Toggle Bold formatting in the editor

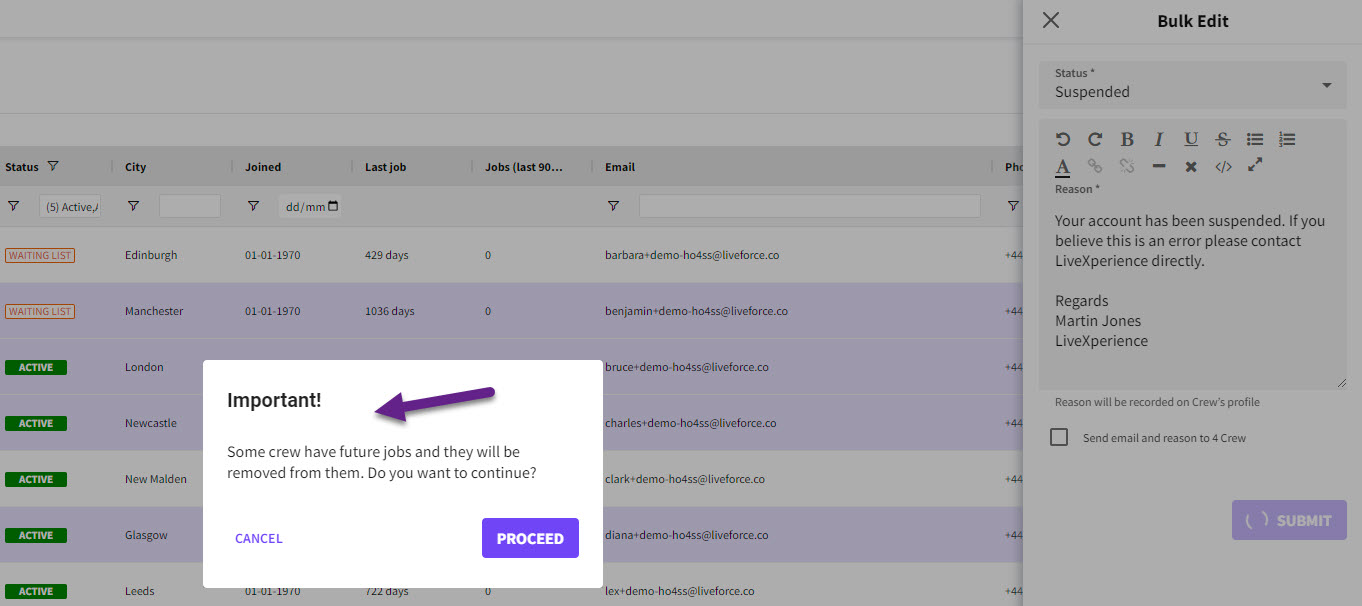1127,140
